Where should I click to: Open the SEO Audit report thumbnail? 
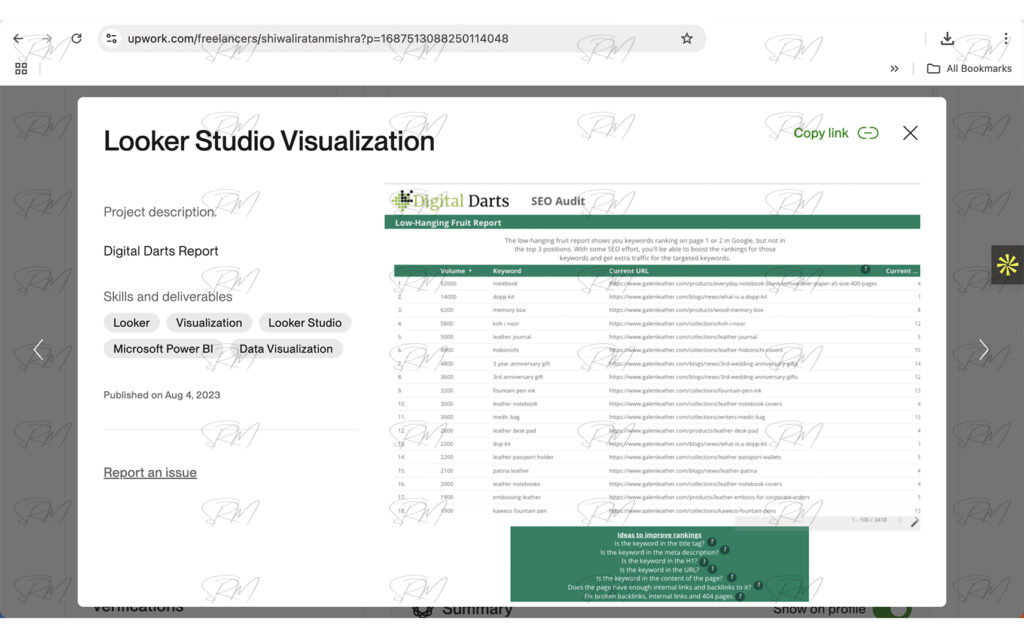point(652,393)
